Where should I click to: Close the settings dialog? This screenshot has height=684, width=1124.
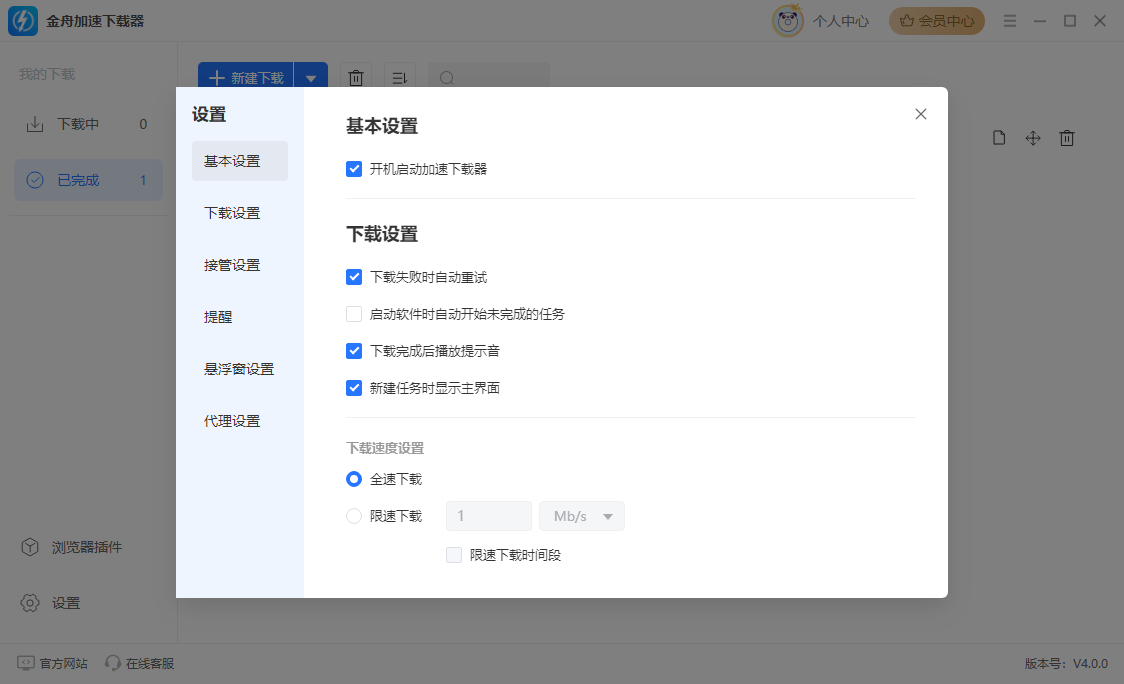click(x=921, y=114)
